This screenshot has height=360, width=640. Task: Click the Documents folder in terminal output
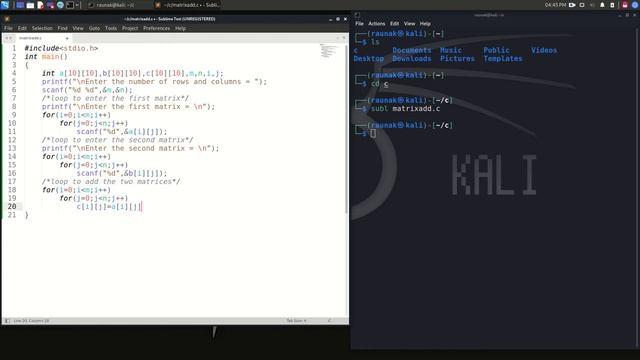click(412, 50)
